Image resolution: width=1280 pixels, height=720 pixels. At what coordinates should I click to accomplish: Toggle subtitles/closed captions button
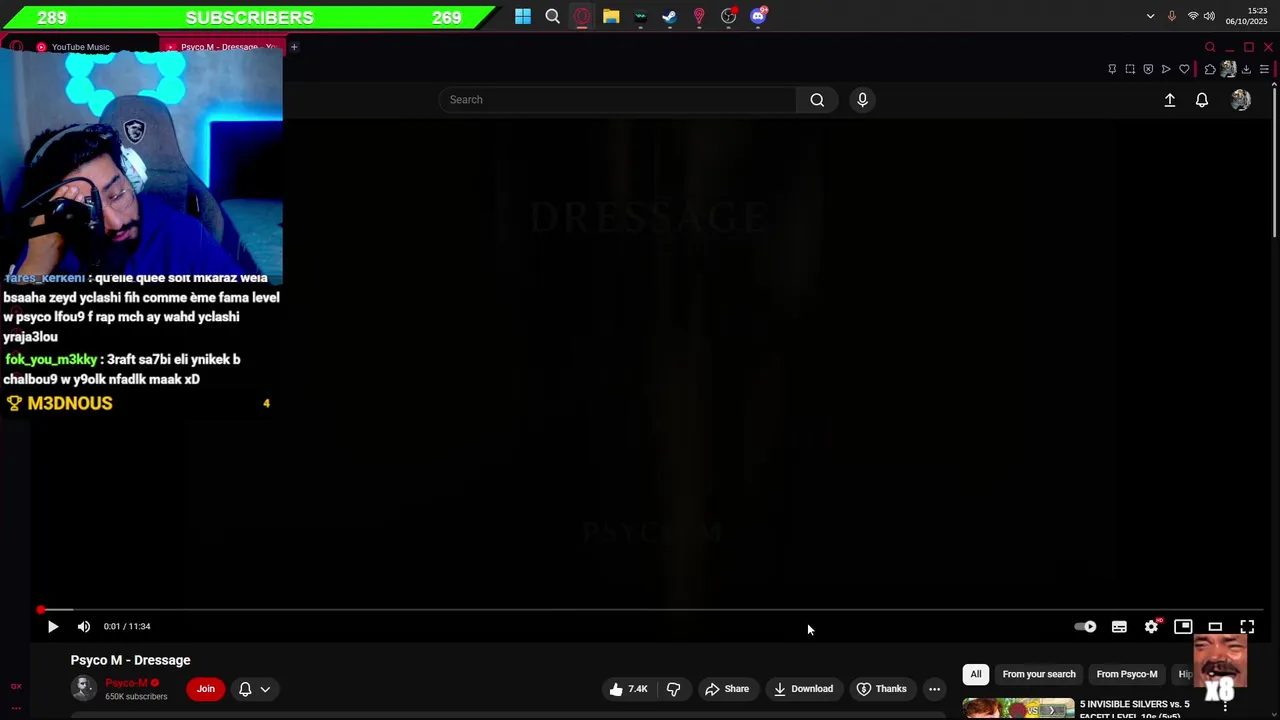pyautogui.click(x=1119, y=626)
